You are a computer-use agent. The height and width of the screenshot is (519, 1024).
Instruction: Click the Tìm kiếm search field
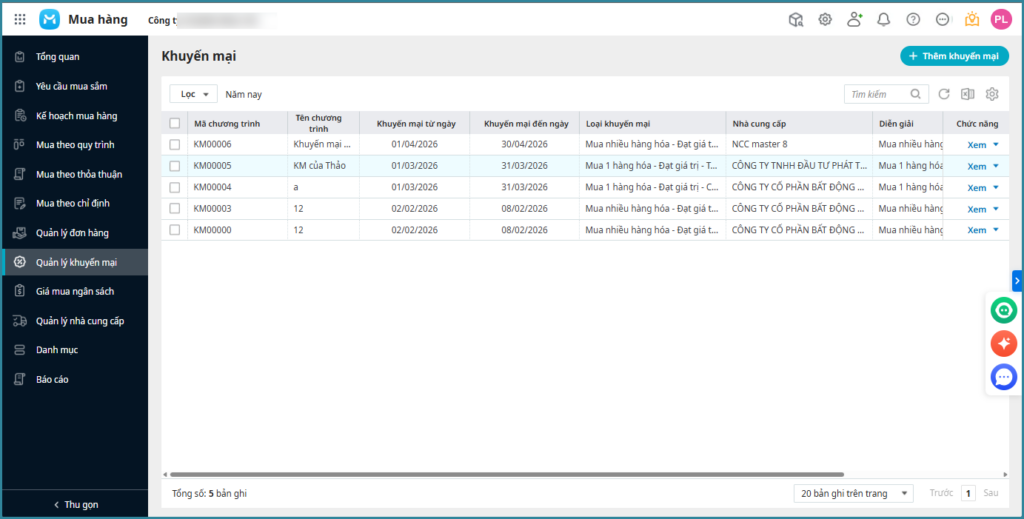pyautogui.click(x=876, y=94)
